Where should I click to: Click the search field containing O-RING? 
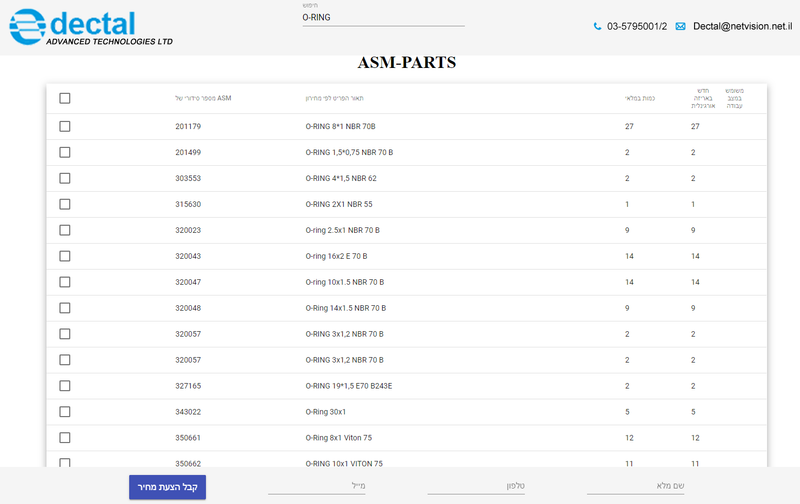click(x=383, y=18)
